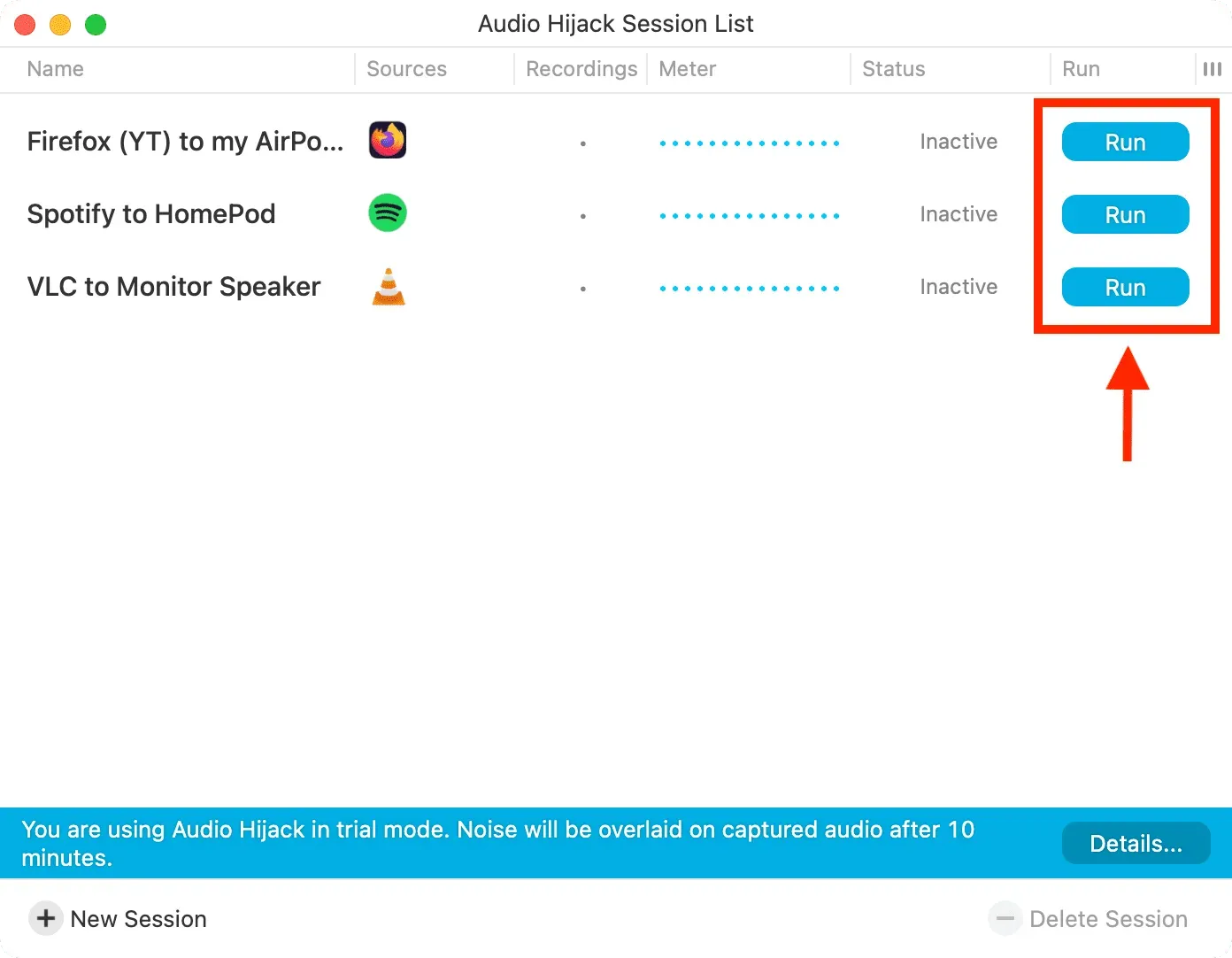1232x958 pixels.
Task: Open trial mode Details
Action: coord(1136,843)
